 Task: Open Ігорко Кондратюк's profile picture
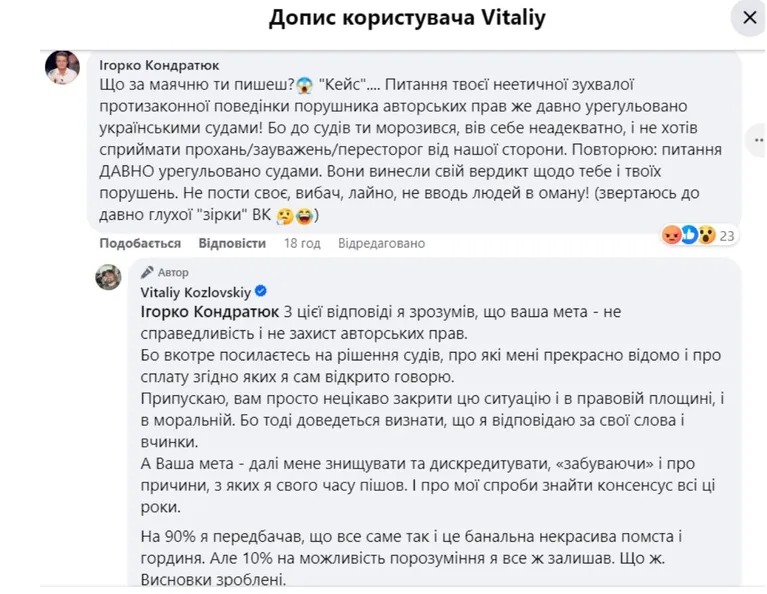click(62, 68)
